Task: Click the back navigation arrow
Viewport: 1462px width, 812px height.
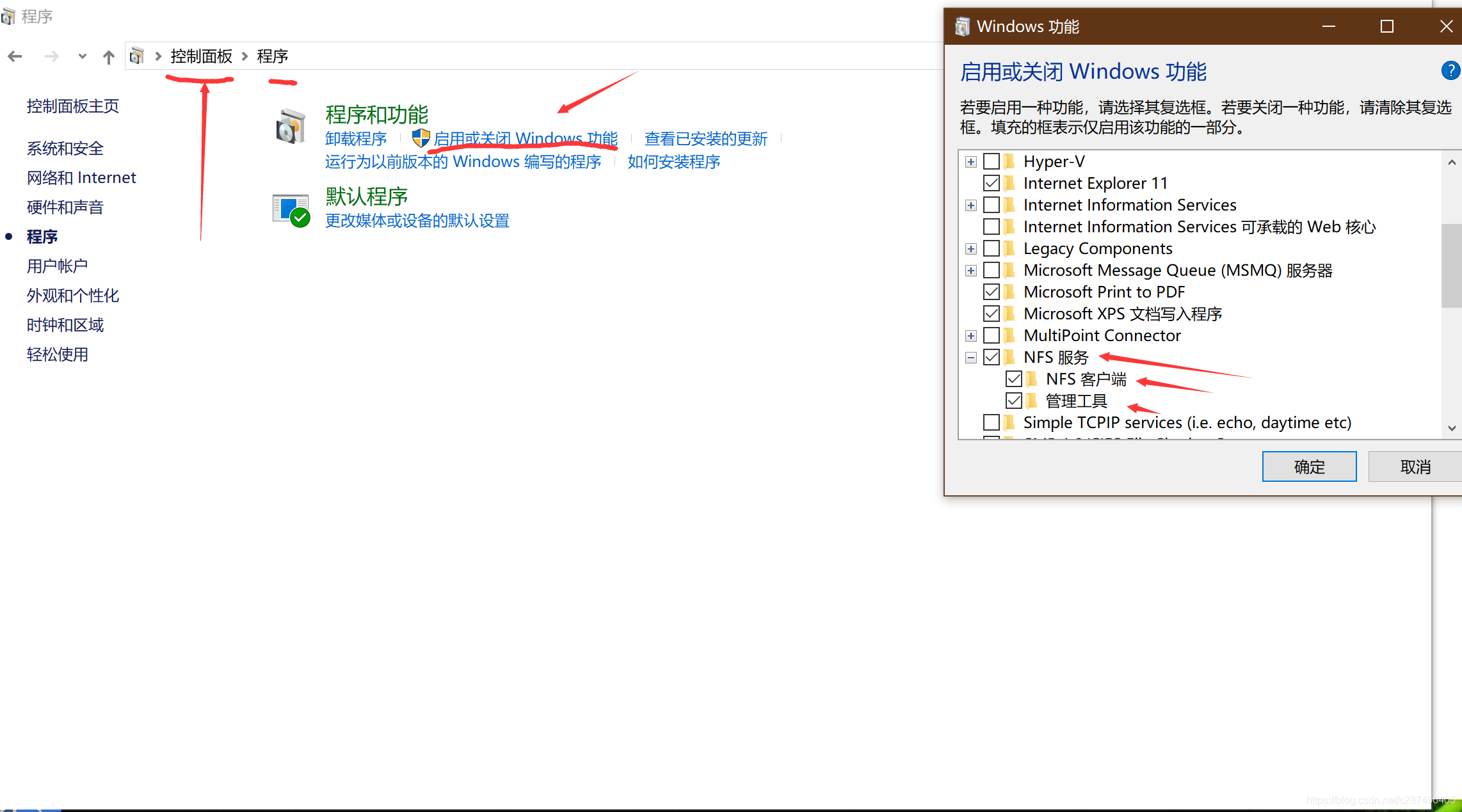Action: [15, 57]
